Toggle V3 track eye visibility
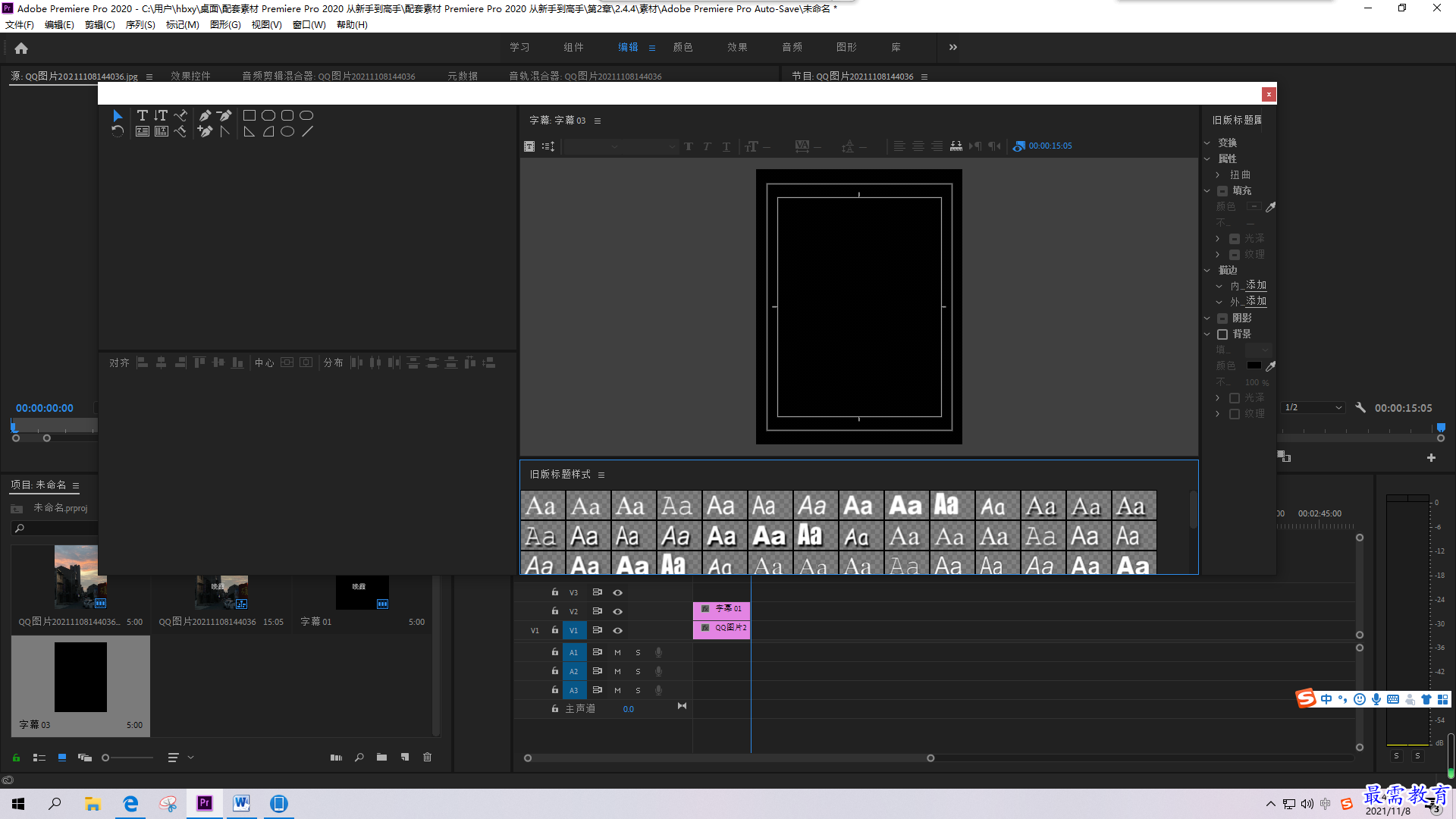The image size is (1456, 819). 618,592
